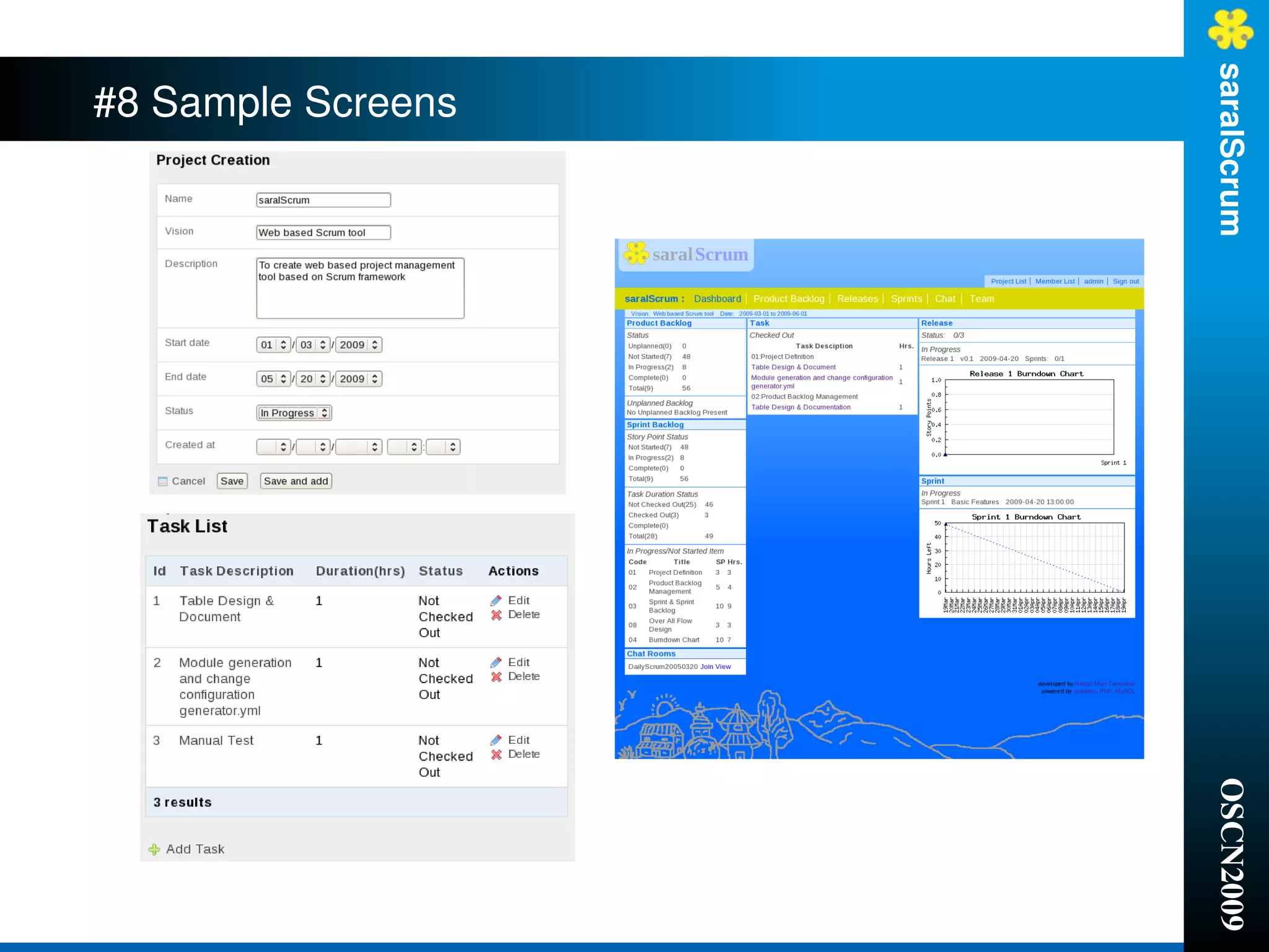Click the Save button
The height and width of the screenshot is (952, 1269).
click(x=232, y=481)
